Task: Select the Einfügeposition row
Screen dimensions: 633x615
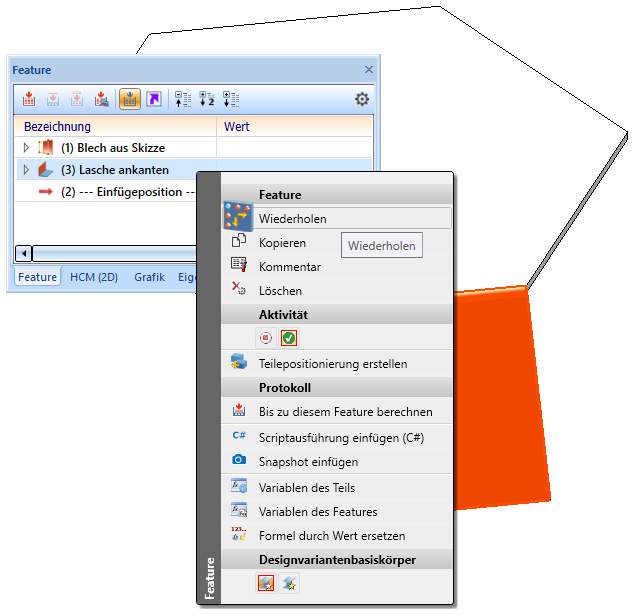Action: [106, 192]
